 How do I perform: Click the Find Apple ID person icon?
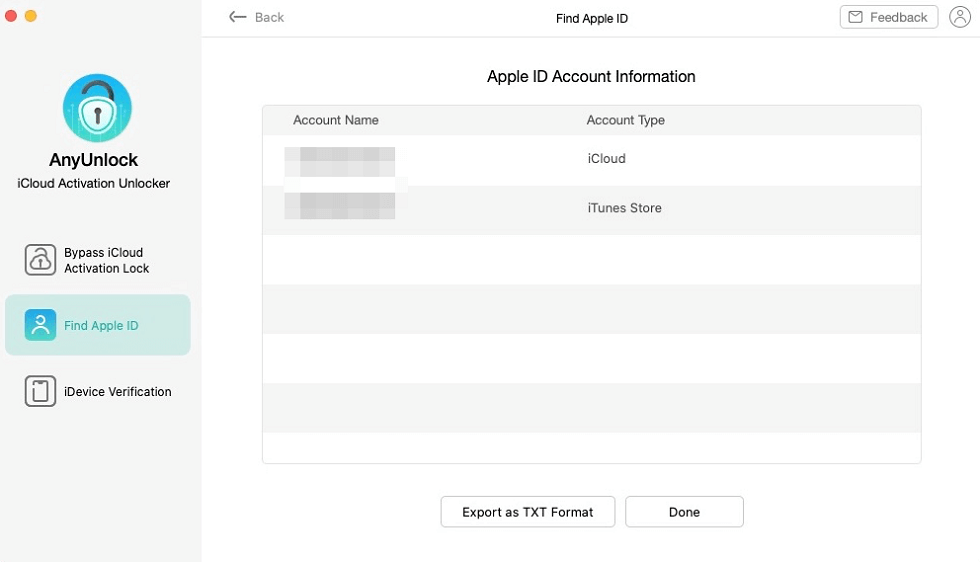pos(40,325)
